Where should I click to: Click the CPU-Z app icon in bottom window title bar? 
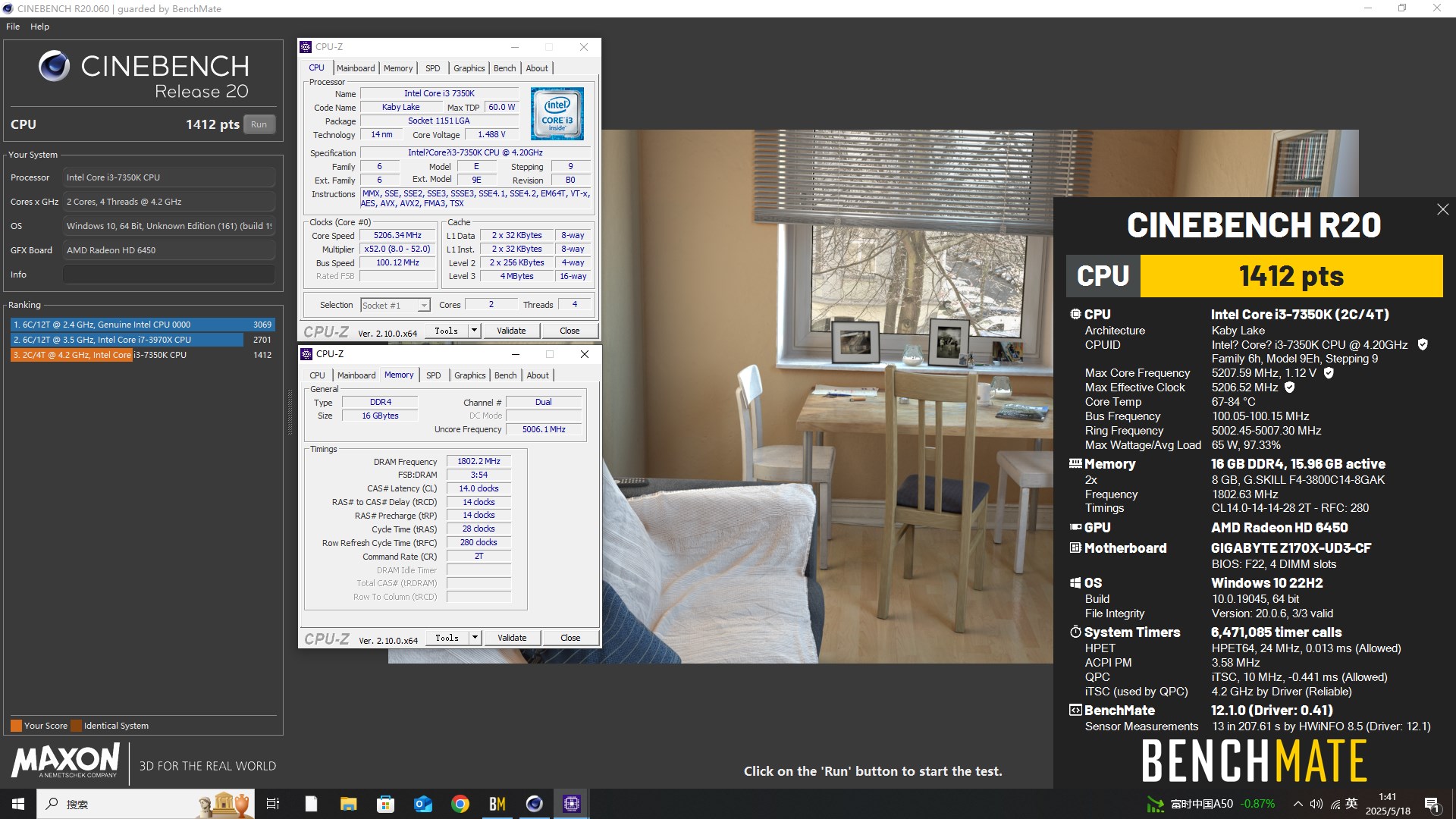[x=306, y=354]
